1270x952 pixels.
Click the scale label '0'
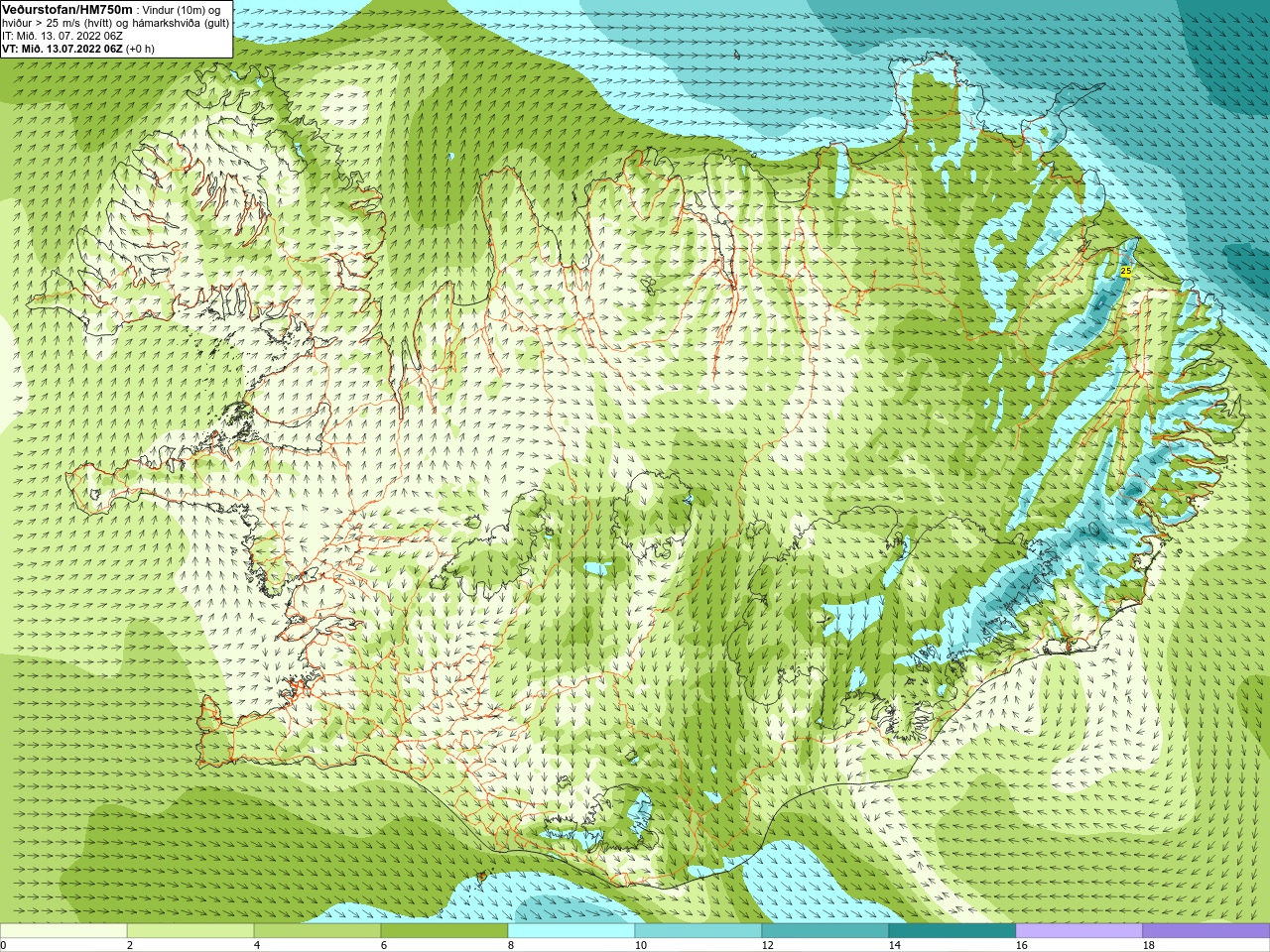[3, 945]
